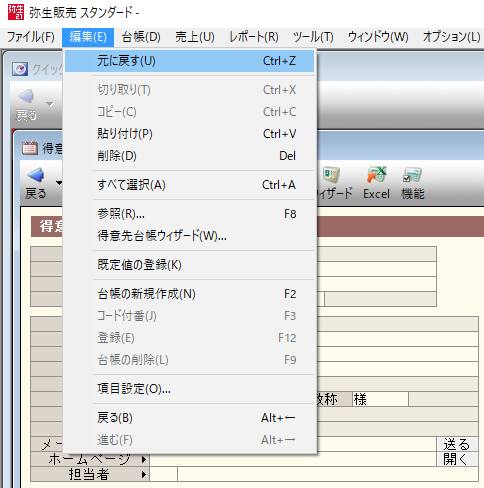
Task: Click the ホームページ field arrow
Action: pyautogui.click(x=144, y=459)
